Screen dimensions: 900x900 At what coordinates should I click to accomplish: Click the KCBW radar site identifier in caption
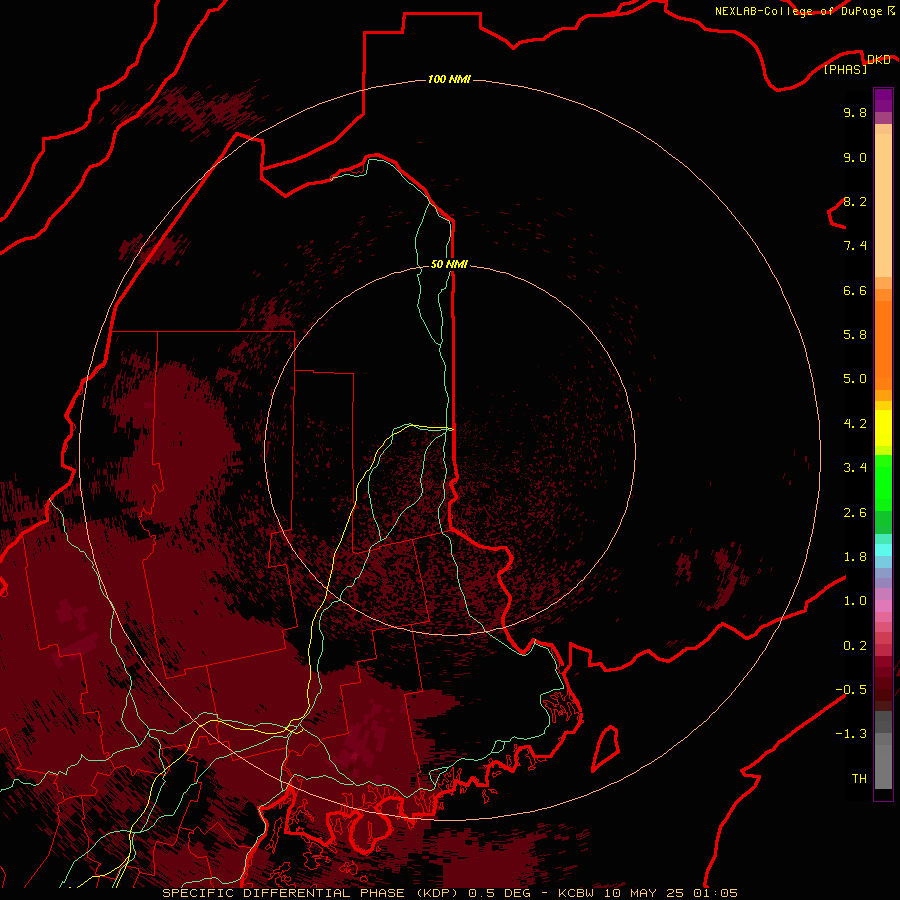576,893
